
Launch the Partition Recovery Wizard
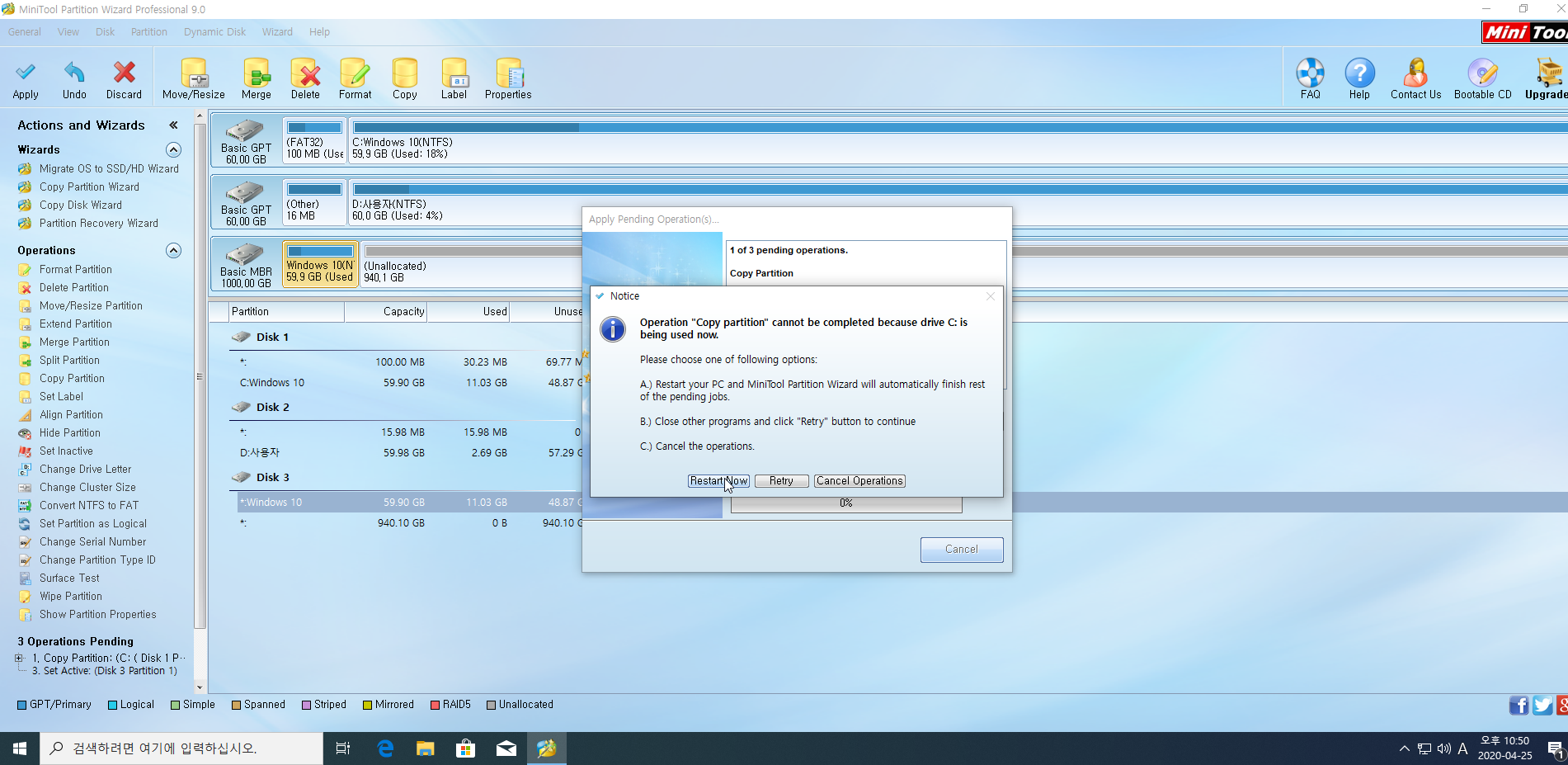(98, 223)
